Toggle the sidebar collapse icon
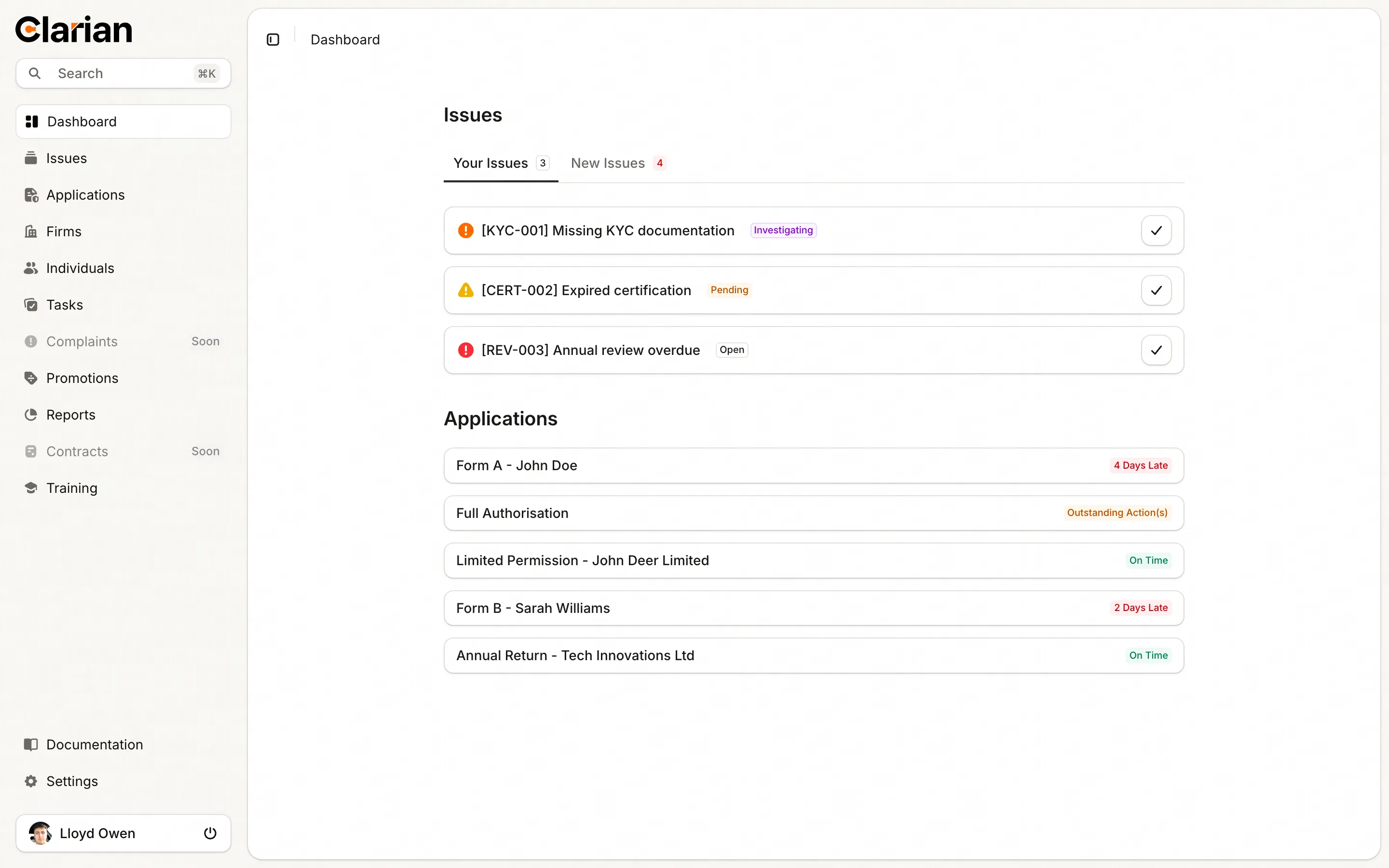The image size is (1389, 868). point(272,40)
